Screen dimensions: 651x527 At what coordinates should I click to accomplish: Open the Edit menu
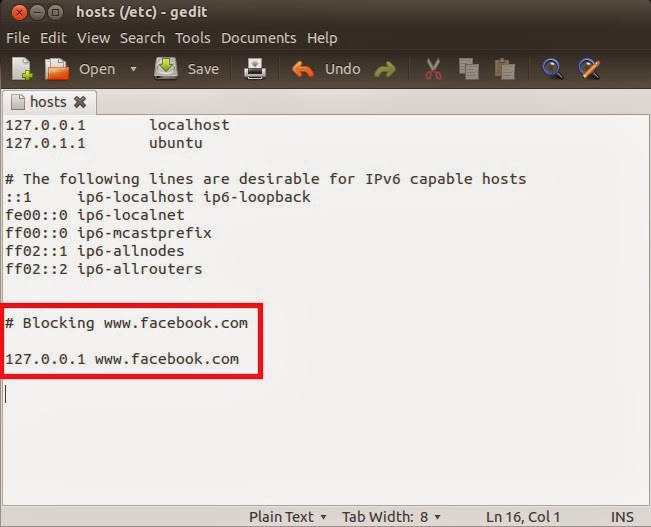coord(53,38)
